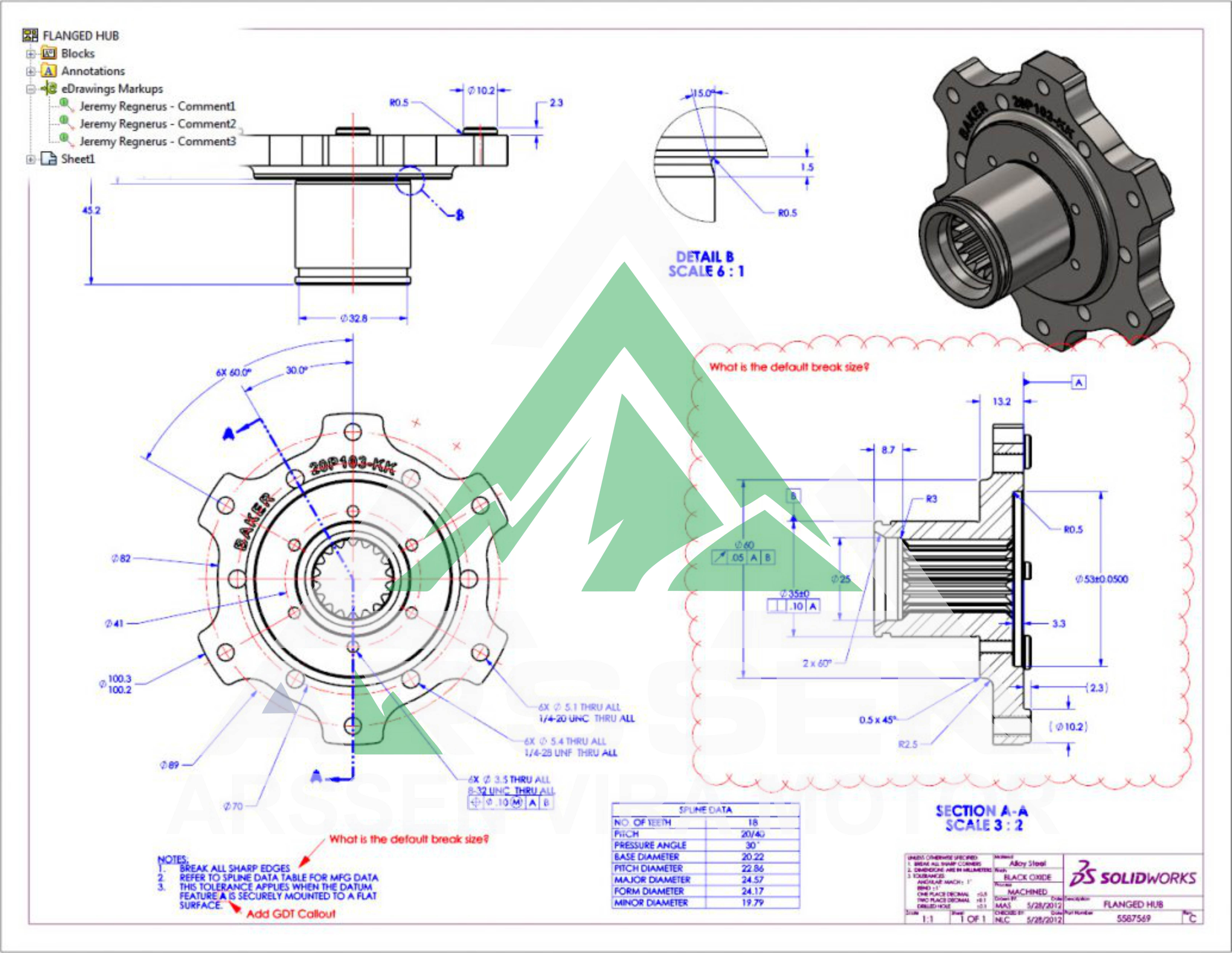Click the 'SCALE 6 : 1' text
Screen dimensions: 1232x953
coord(706,271)
